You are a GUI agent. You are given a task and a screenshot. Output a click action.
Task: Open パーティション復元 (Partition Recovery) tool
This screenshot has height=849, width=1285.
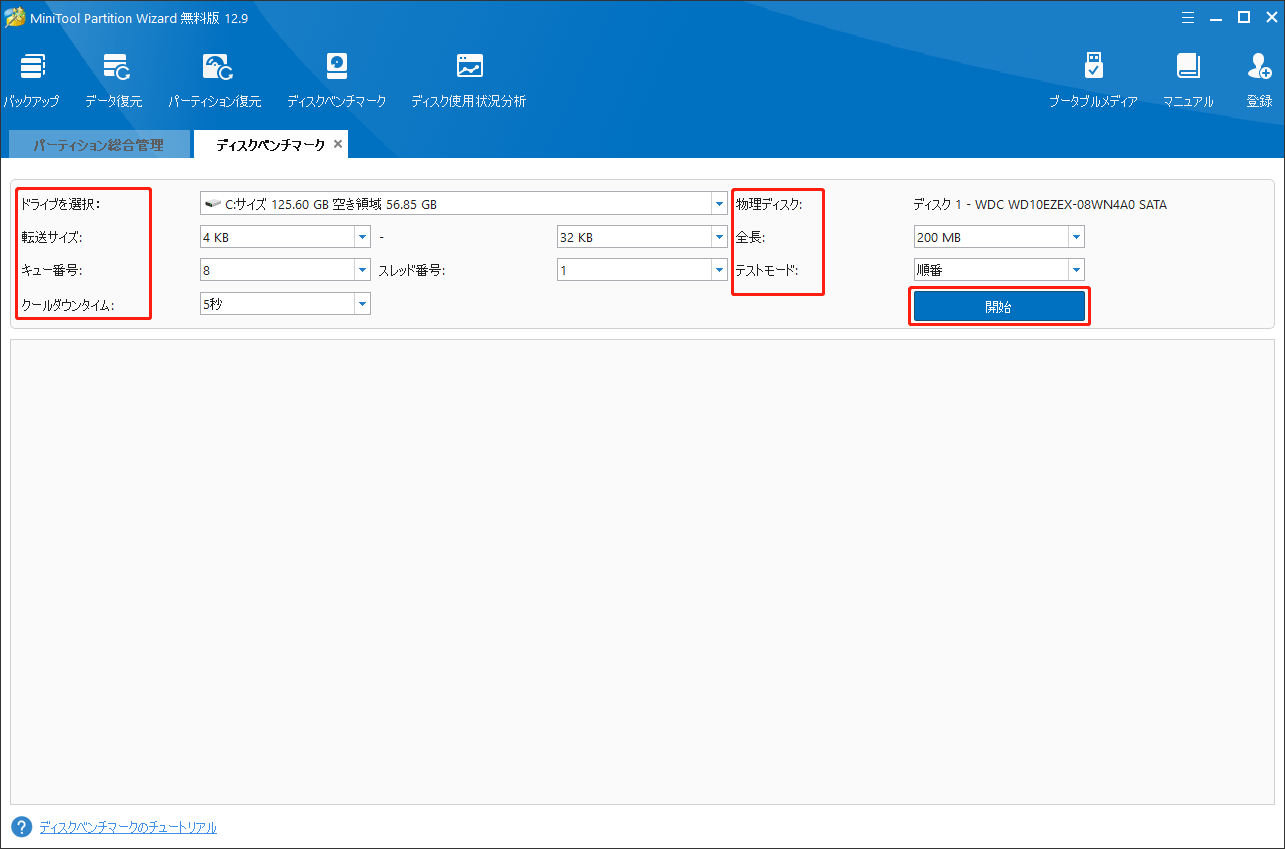tap(215, 81)
